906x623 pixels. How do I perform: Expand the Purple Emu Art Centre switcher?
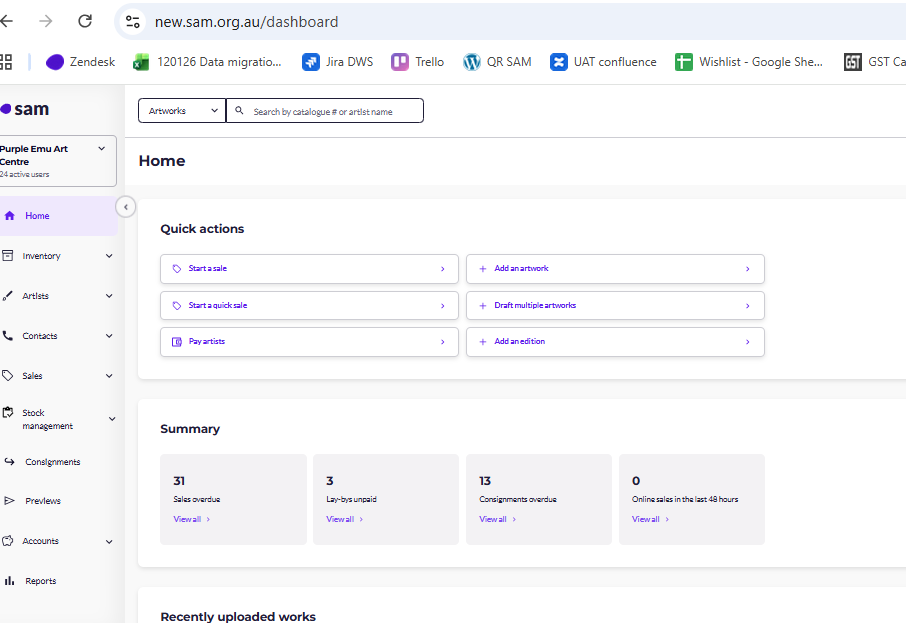[x=101, y=149]
